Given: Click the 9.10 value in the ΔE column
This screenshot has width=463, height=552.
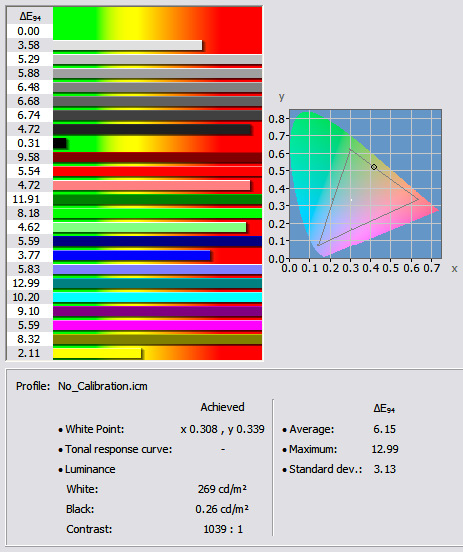Looking at the screenshot, I should point(29,311).
